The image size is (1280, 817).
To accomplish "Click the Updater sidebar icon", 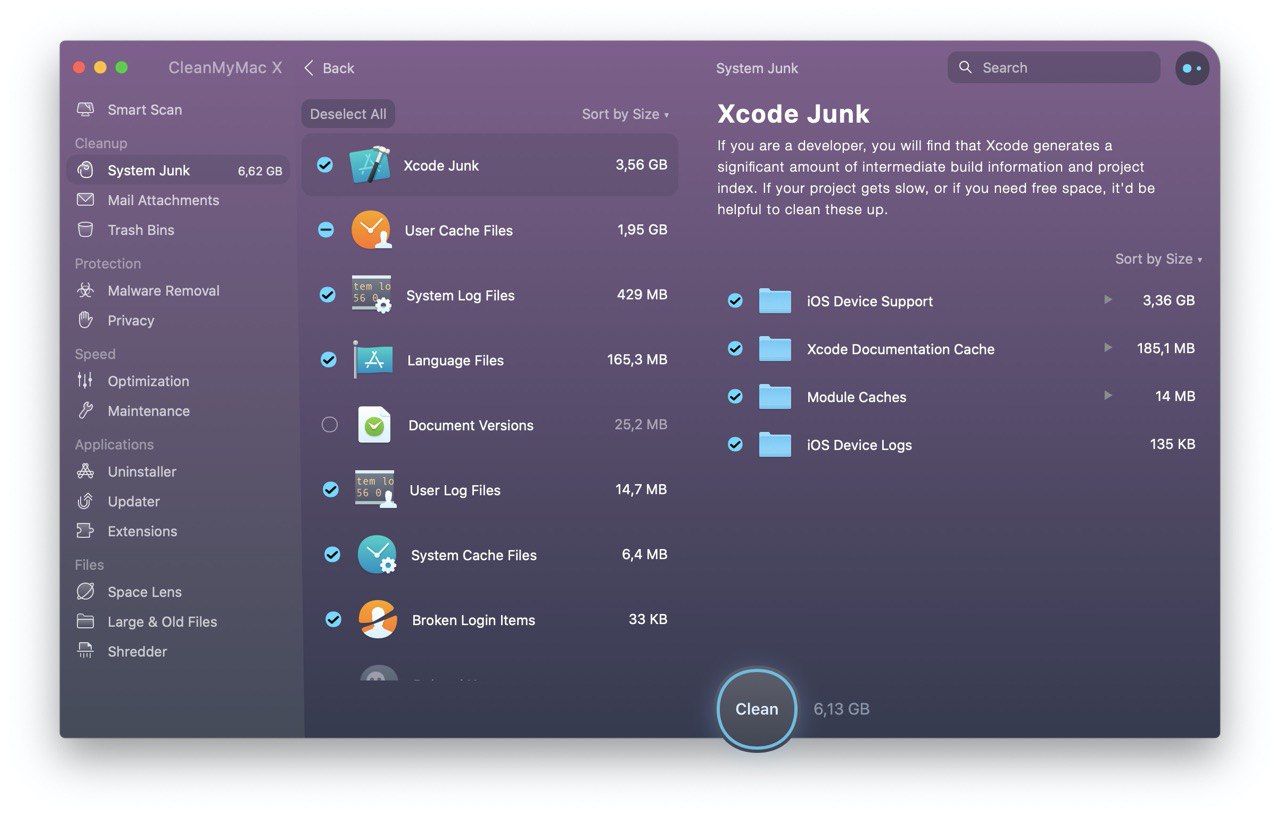I will (x=86, y=501).
